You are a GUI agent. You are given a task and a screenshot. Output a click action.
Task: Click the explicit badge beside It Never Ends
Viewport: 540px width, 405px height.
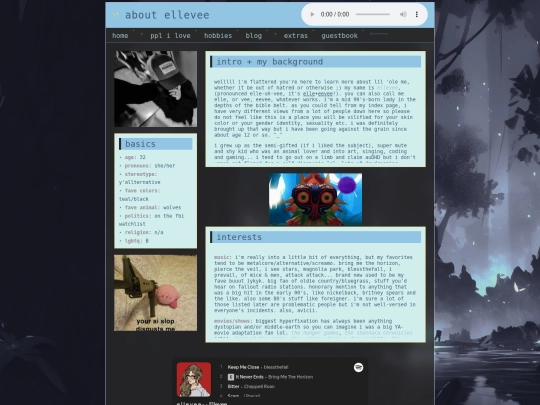click(231, 377)
